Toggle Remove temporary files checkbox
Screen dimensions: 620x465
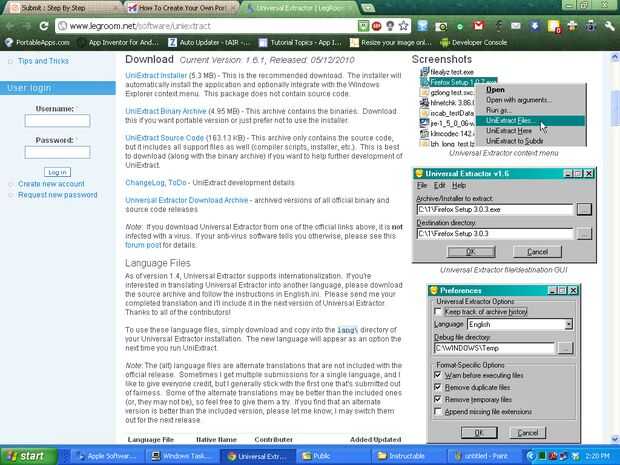pyautogui.click(x=438, y=399)
